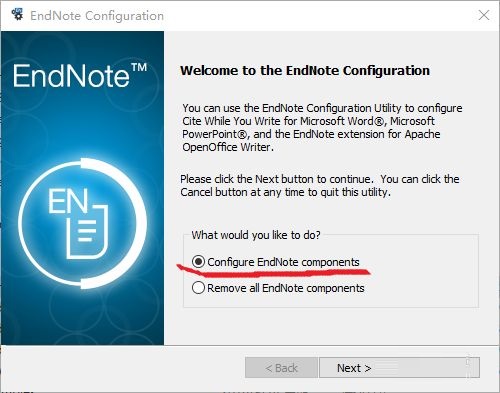The width and height of the screenshot is (500, 393).
Task: Close the EndNote Configuration dialog
Action: click(x=484, y=15)
